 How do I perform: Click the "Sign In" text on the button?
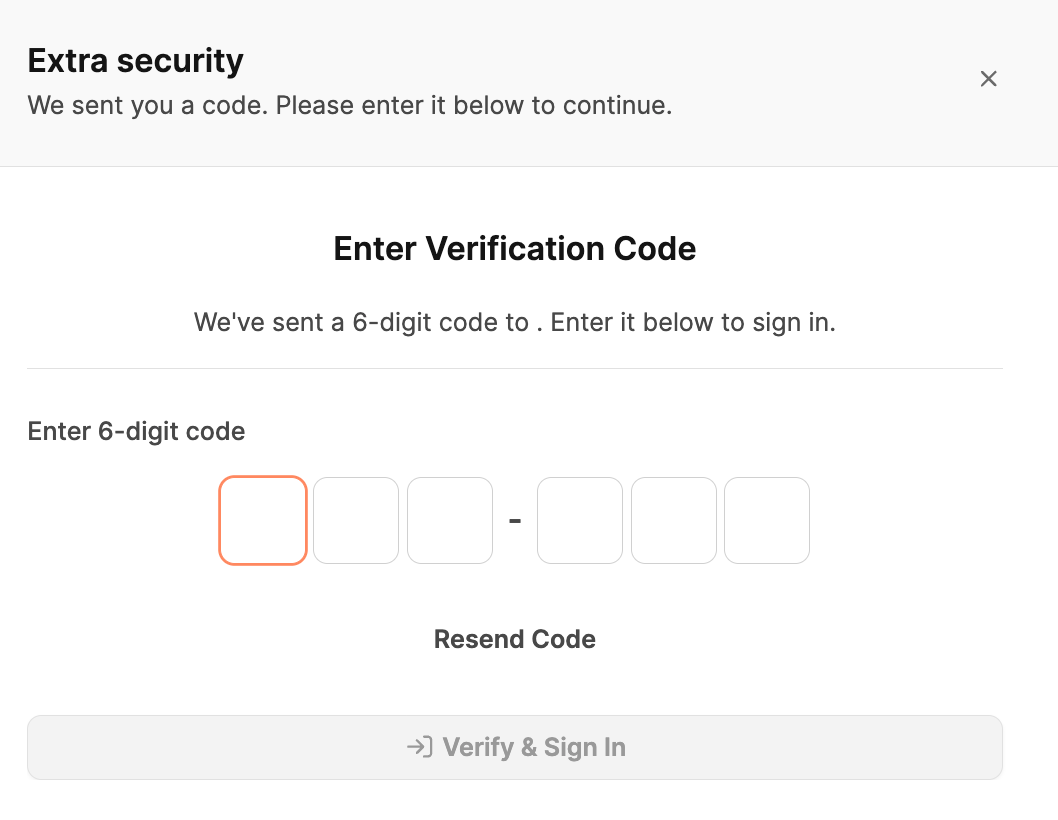(x=584, y=747)
